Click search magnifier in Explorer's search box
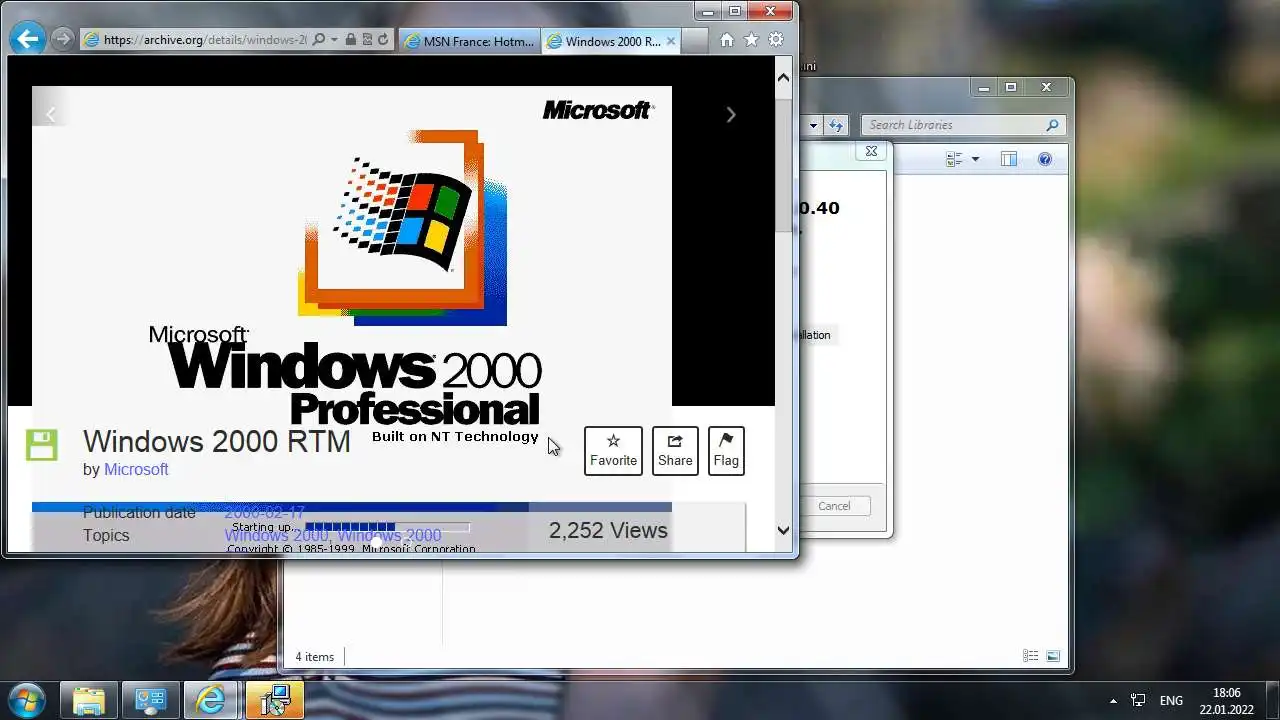The width and height of the screenshot is (1280, 720). click(x=1052, y=125)
